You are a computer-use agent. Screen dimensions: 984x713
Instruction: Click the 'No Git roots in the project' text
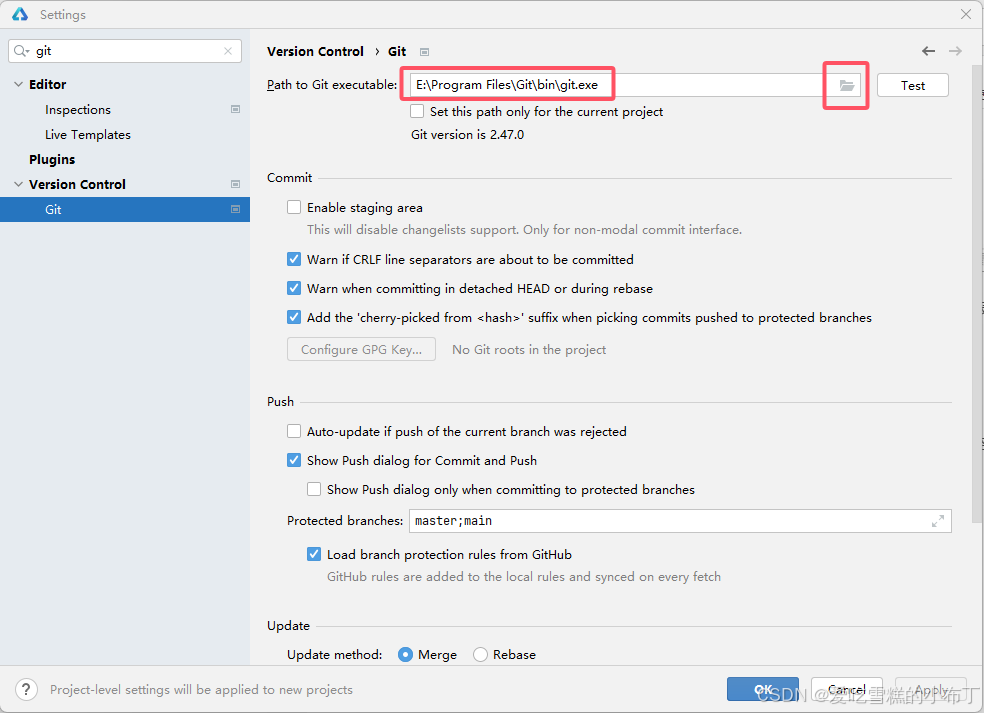tap(529, 350)
